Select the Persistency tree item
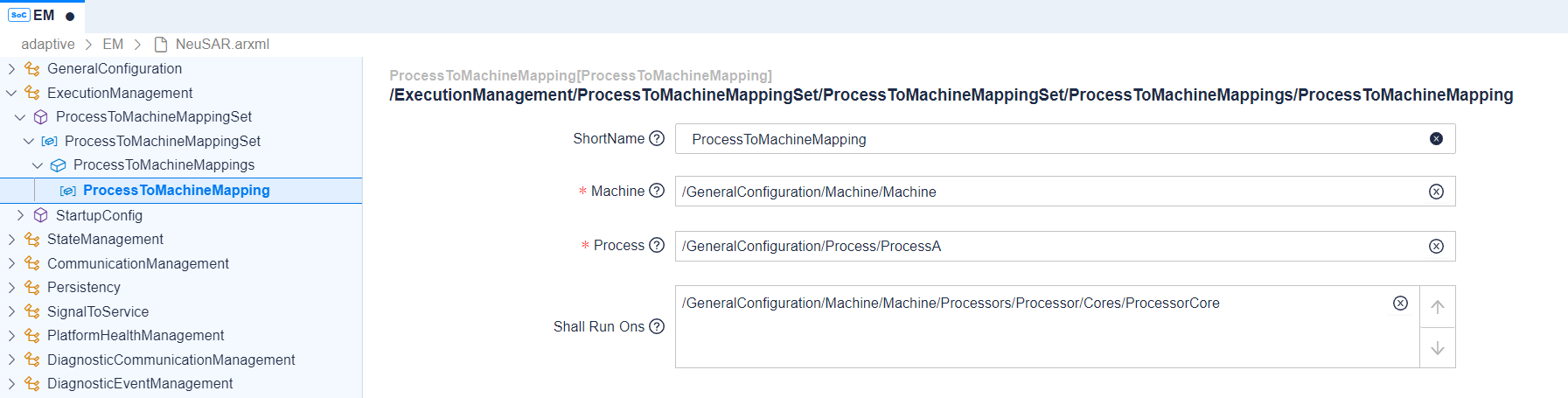This screenshot has height=398, width=1568. [84, 287]
